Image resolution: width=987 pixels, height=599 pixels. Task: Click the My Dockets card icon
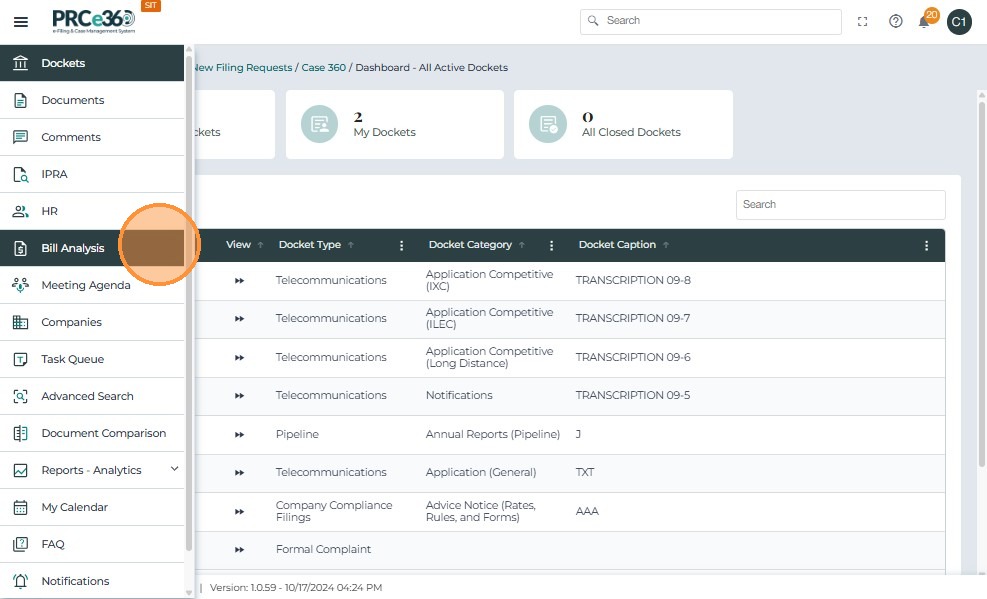[319, 124]
